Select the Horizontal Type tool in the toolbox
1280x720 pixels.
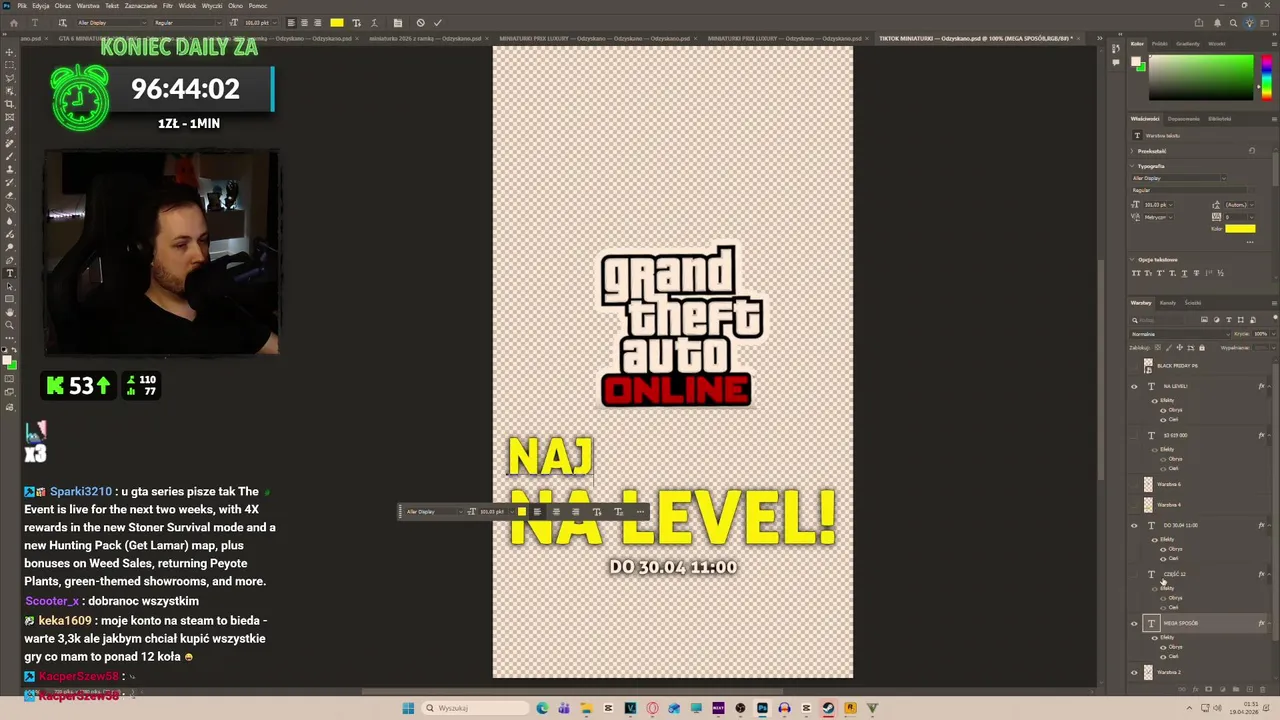pyautogui.click(x=10, y=273)
